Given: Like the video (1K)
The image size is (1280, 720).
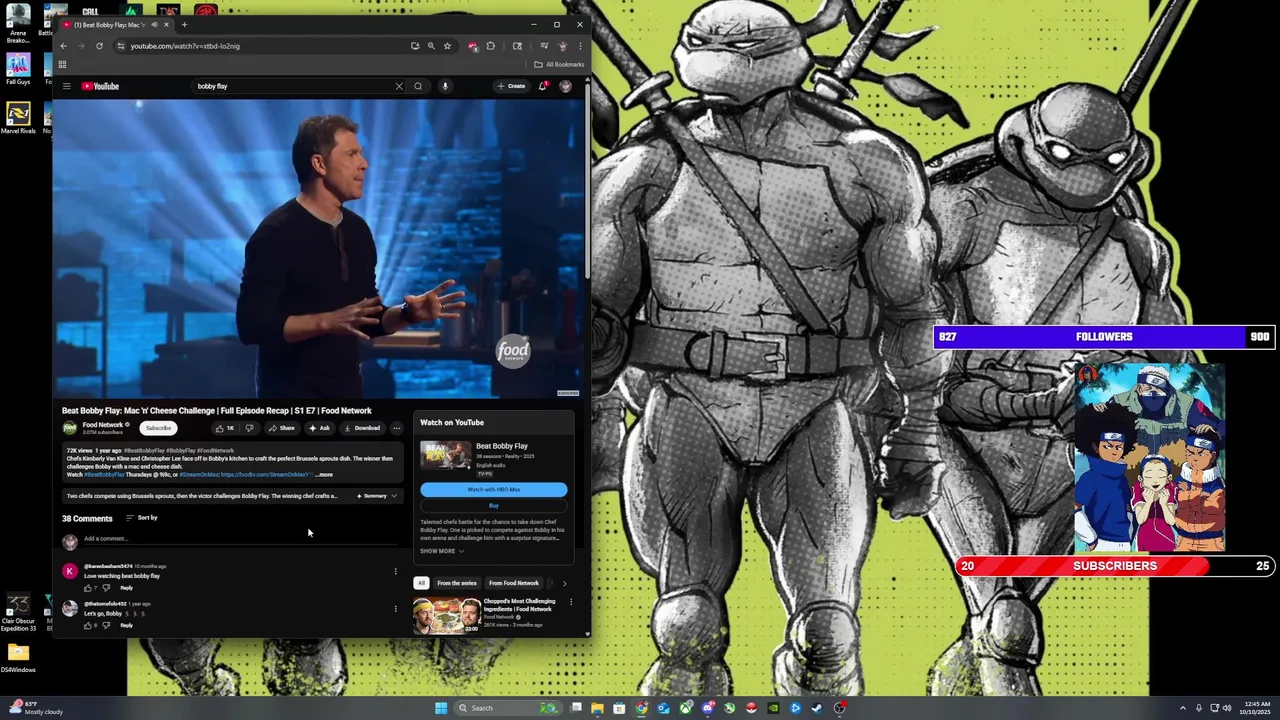Looking at the screenshot, I should 224,428.
